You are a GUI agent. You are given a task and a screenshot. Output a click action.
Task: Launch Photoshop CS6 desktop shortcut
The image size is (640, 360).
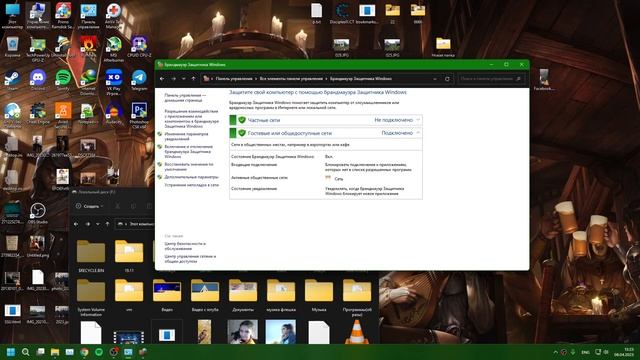point(139,115)
